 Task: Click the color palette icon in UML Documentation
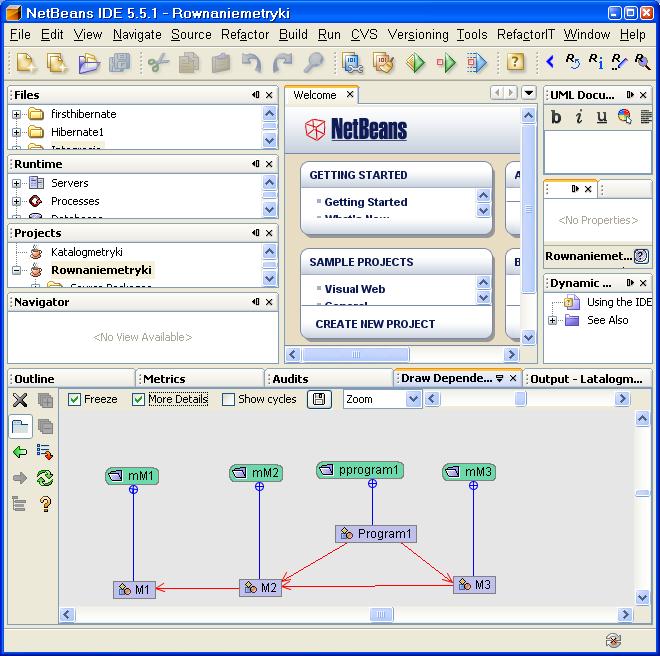coord(625,117)
